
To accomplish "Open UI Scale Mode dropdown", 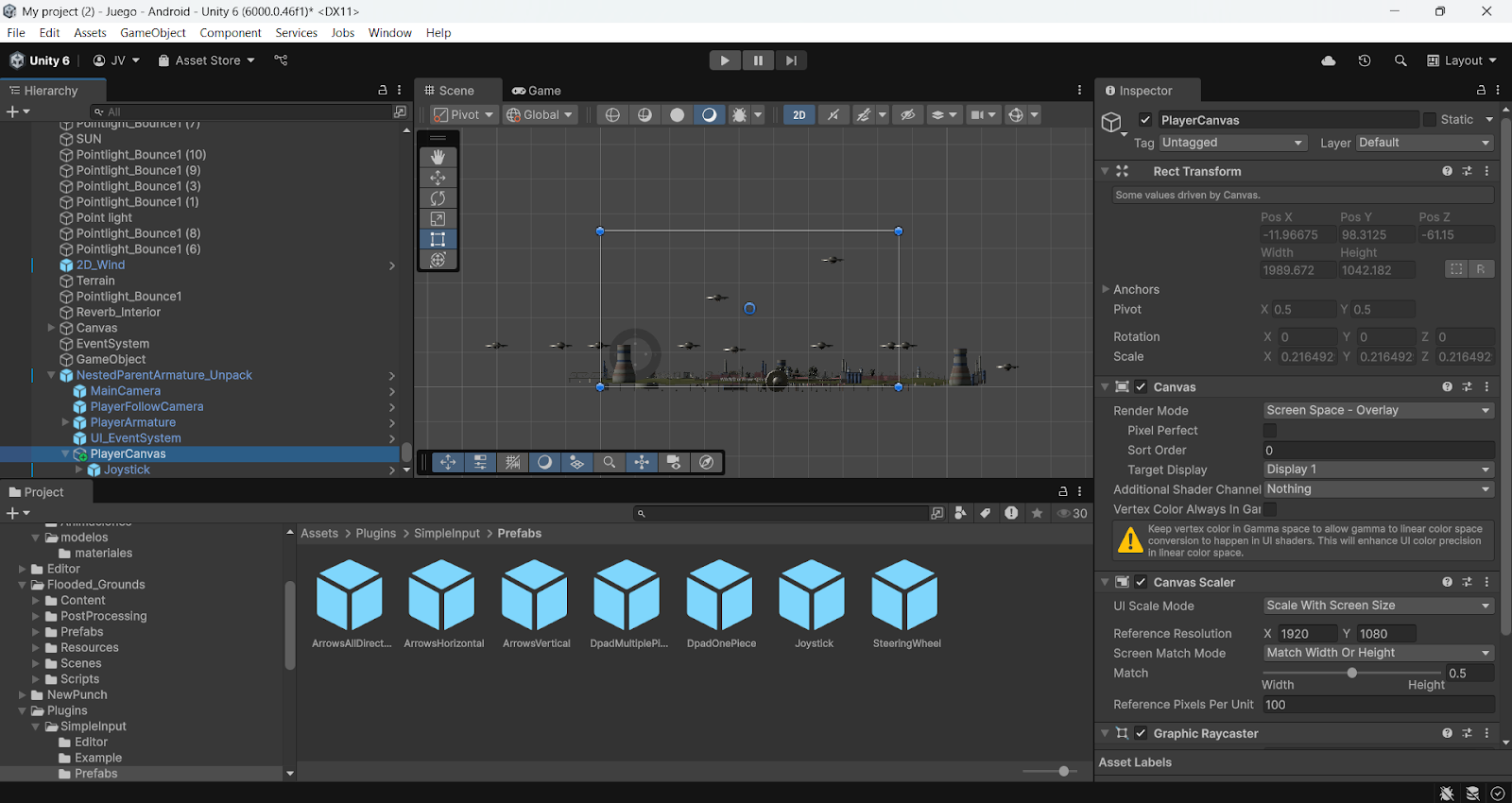I will pyautogui.click(x=1379, y=607).
